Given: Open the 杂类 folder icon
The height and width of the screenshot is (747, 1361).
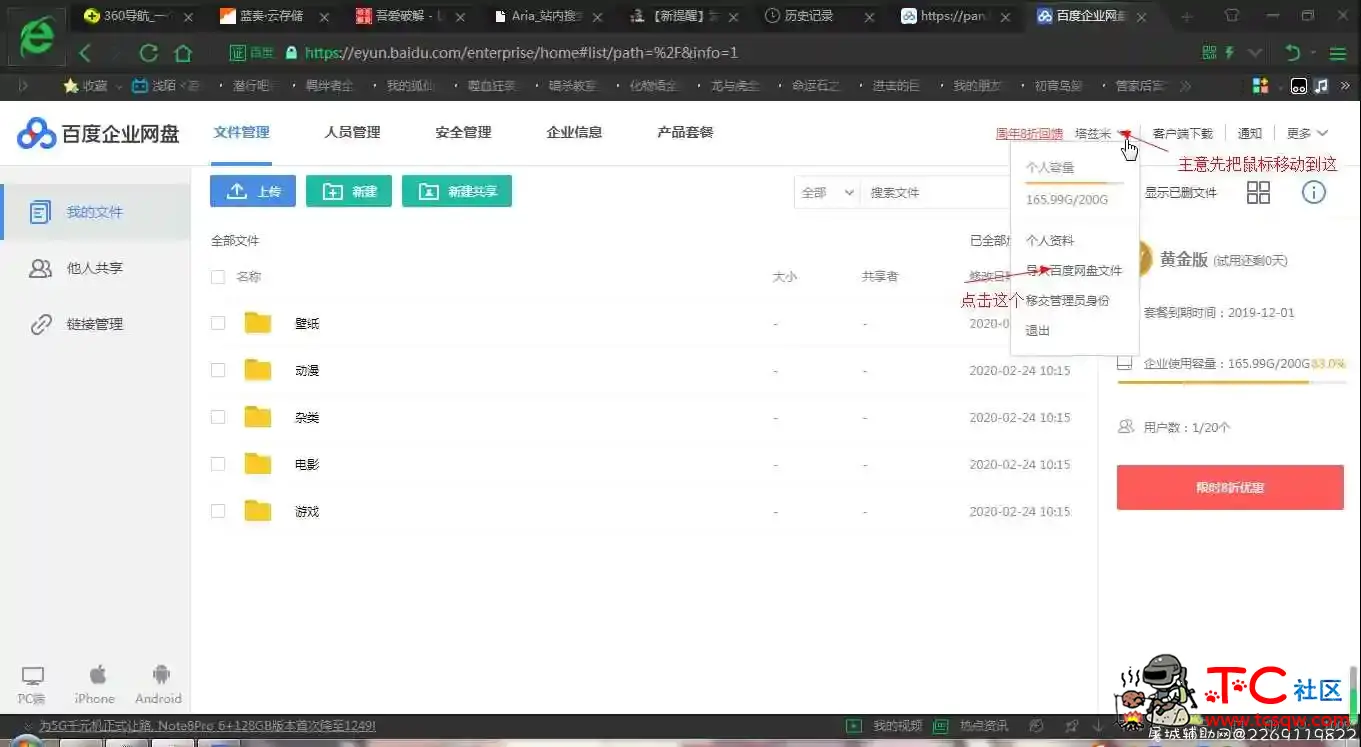Looking at the screenshot, I should coord(258,417).
